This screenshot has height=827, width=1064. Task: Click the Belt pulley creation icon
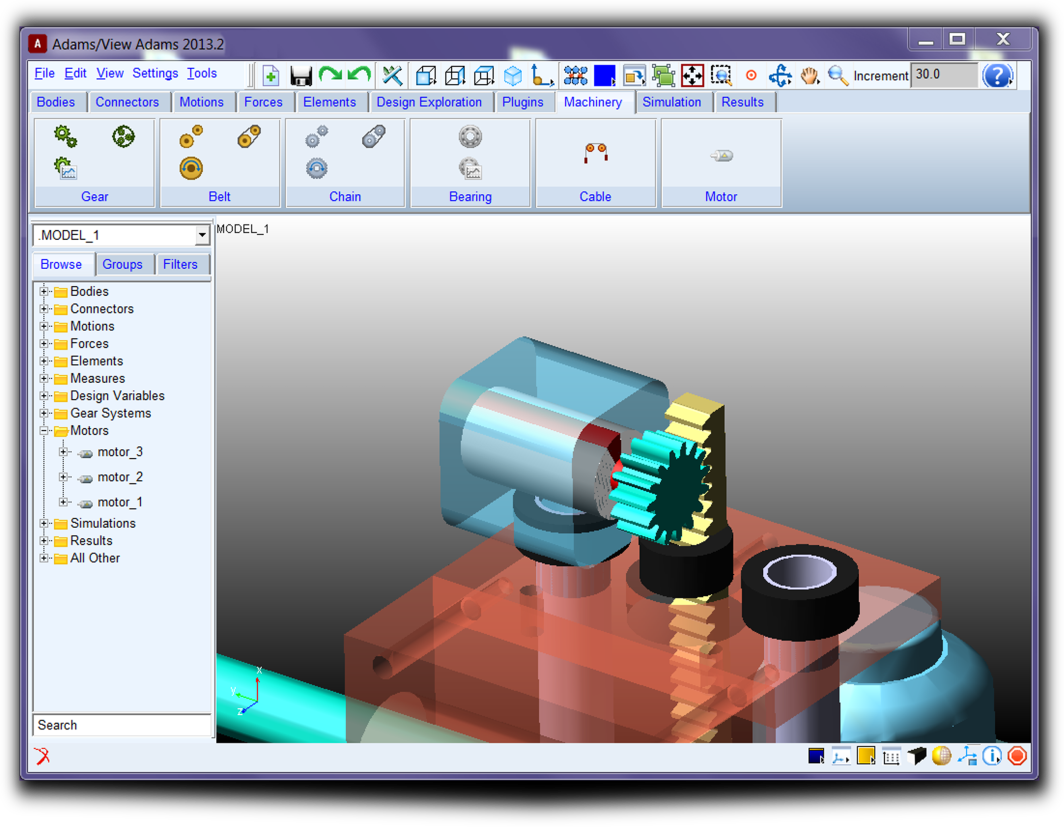click(x=191, y=137)
